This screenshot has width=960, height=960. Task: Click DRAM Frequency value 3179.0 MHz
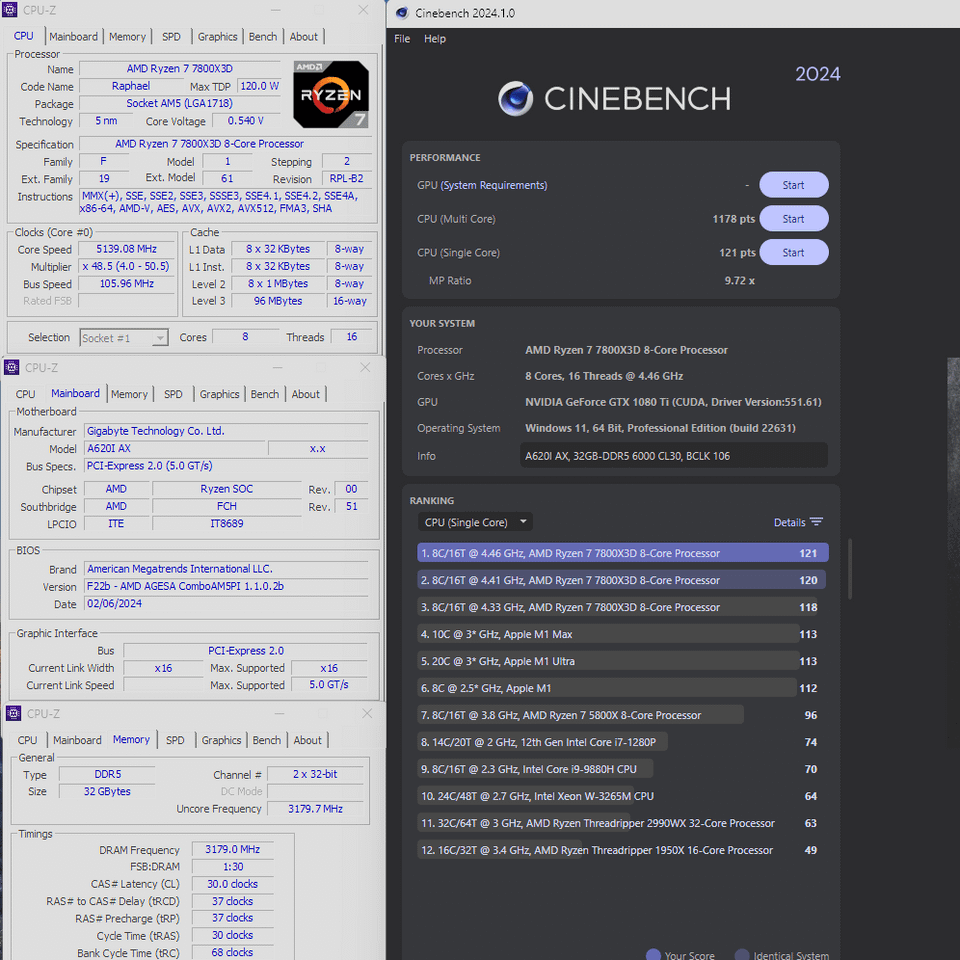(x=232, y=849)
